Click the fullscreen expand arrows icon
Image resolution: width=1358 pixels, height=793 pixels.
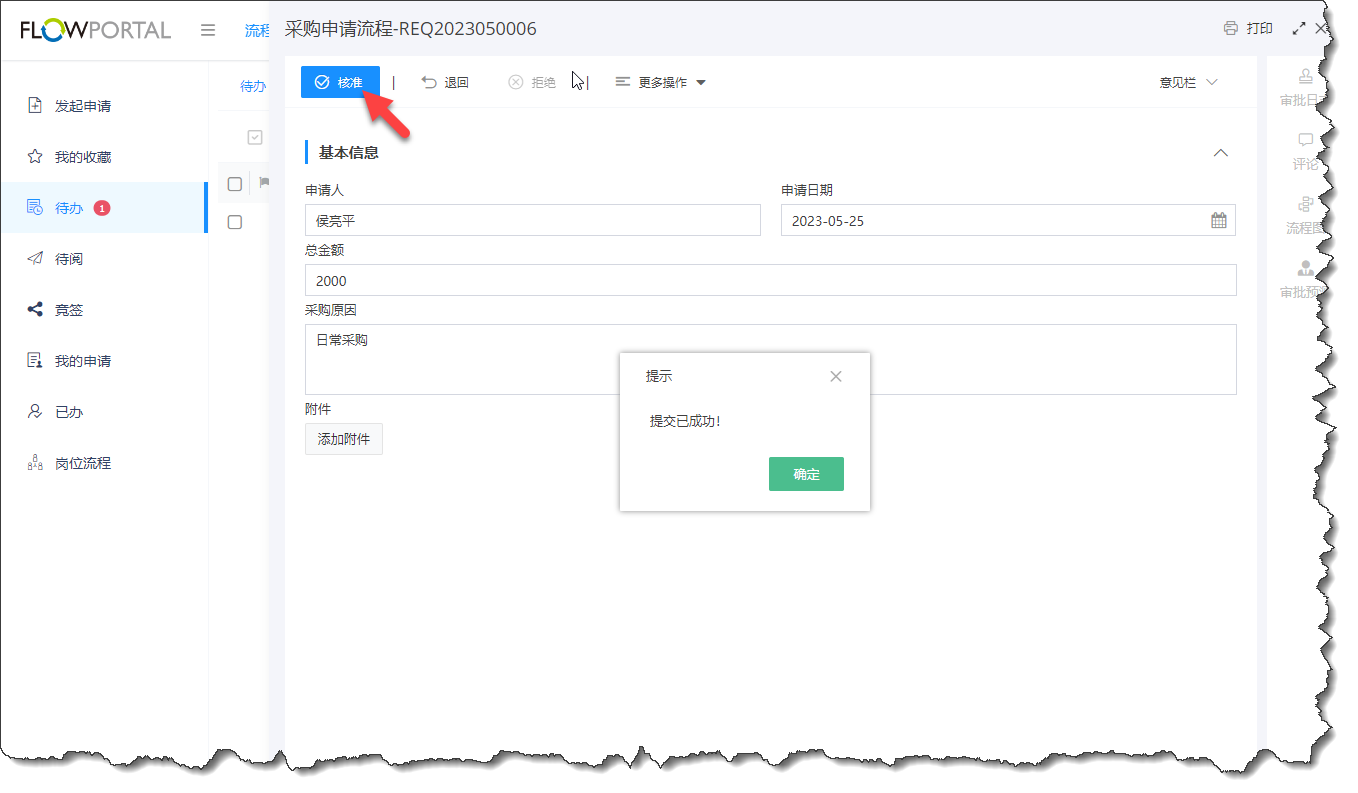coord(1299,29)
